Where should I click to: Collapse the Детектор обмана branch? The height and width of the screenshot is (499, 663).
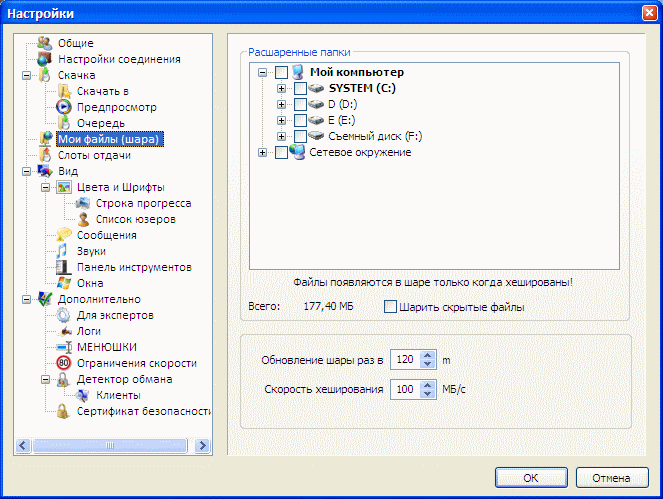click(x=46, y=379)
